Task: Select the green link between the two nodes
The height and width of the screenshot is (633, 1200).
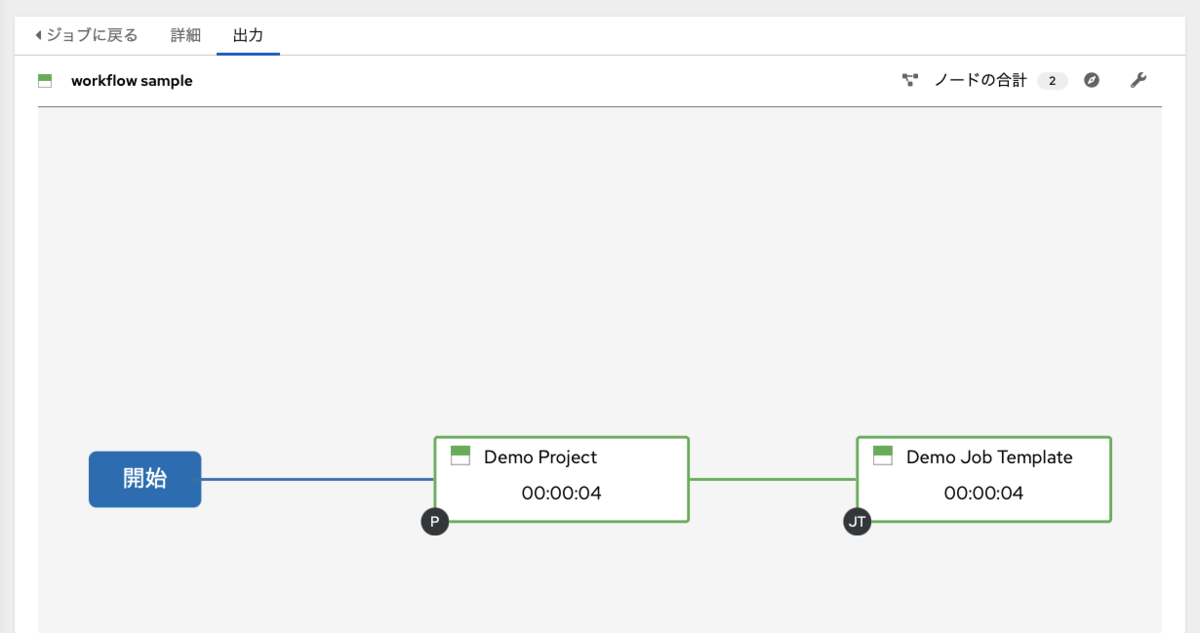Action: point(773,479)
